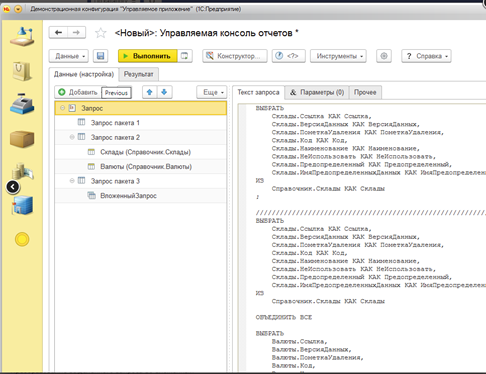Screen dimensions: 486x374
Task: Click the gear settings icon in toolbar
Action: click(x=384, y=56)
